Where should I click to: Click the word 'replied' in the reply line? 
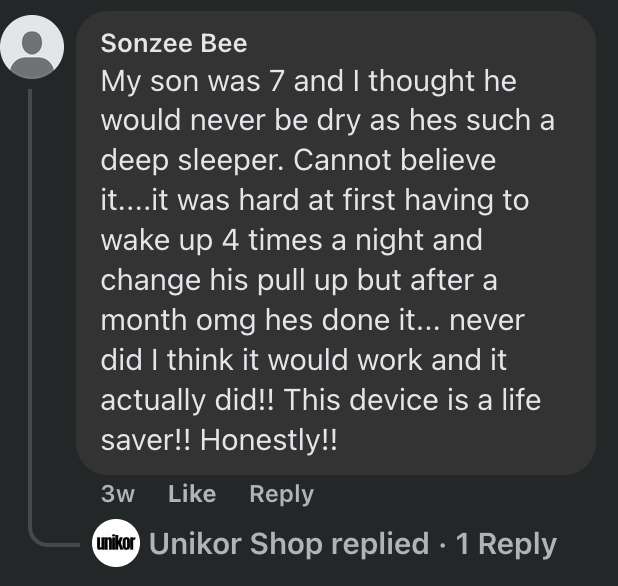tap(380, 544)
